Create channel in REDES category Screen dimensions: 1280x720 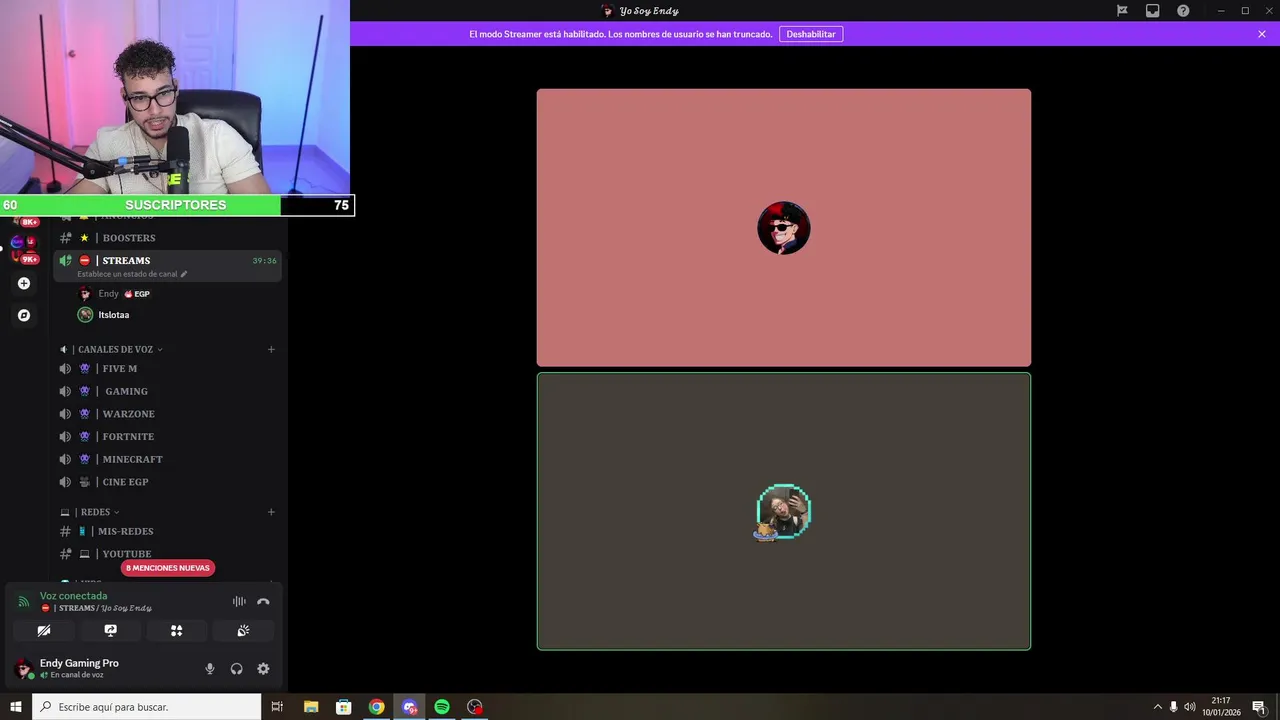coord(271,512)
